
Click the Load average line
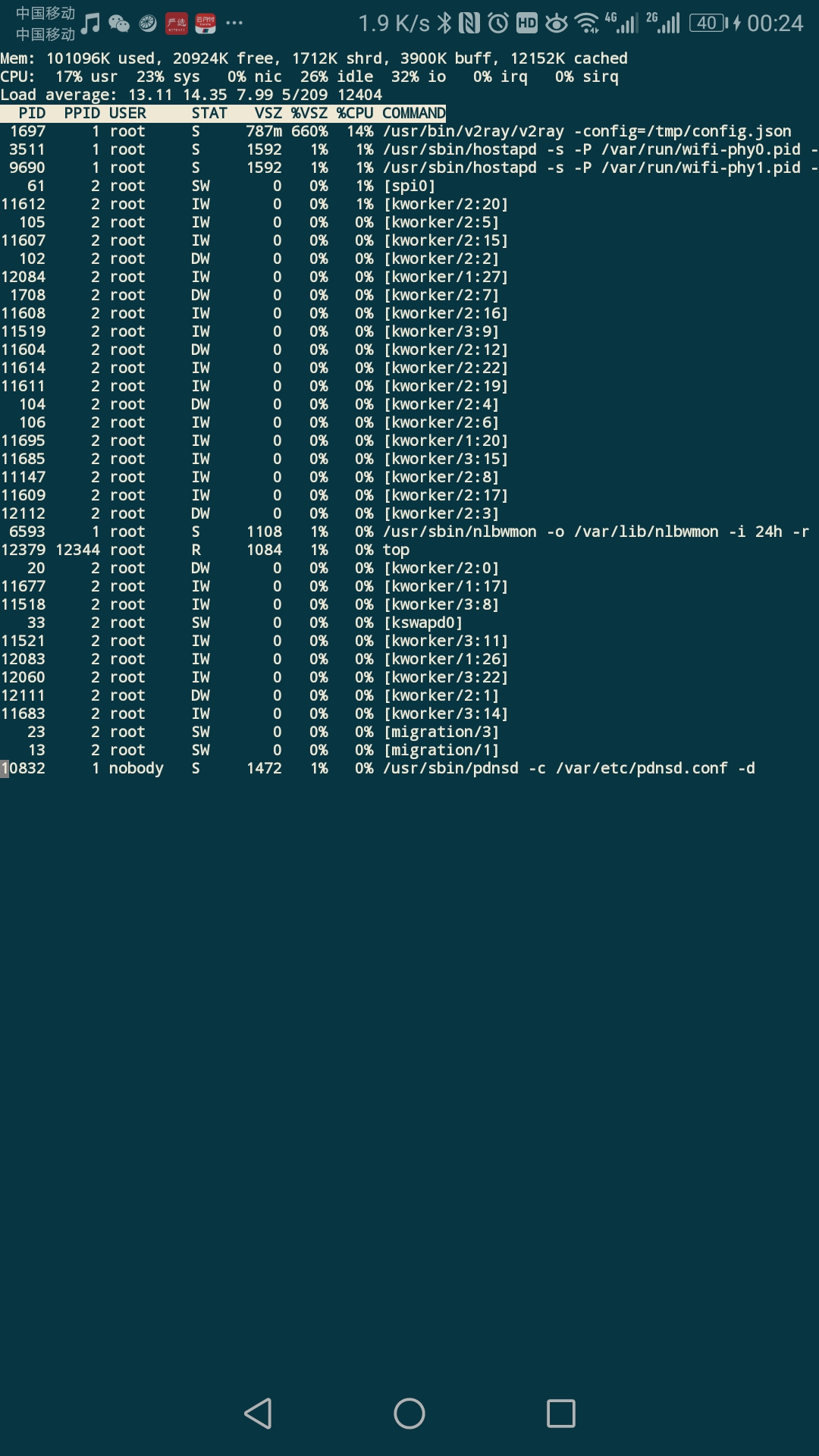pyautogui.click(x=191, y=95)
